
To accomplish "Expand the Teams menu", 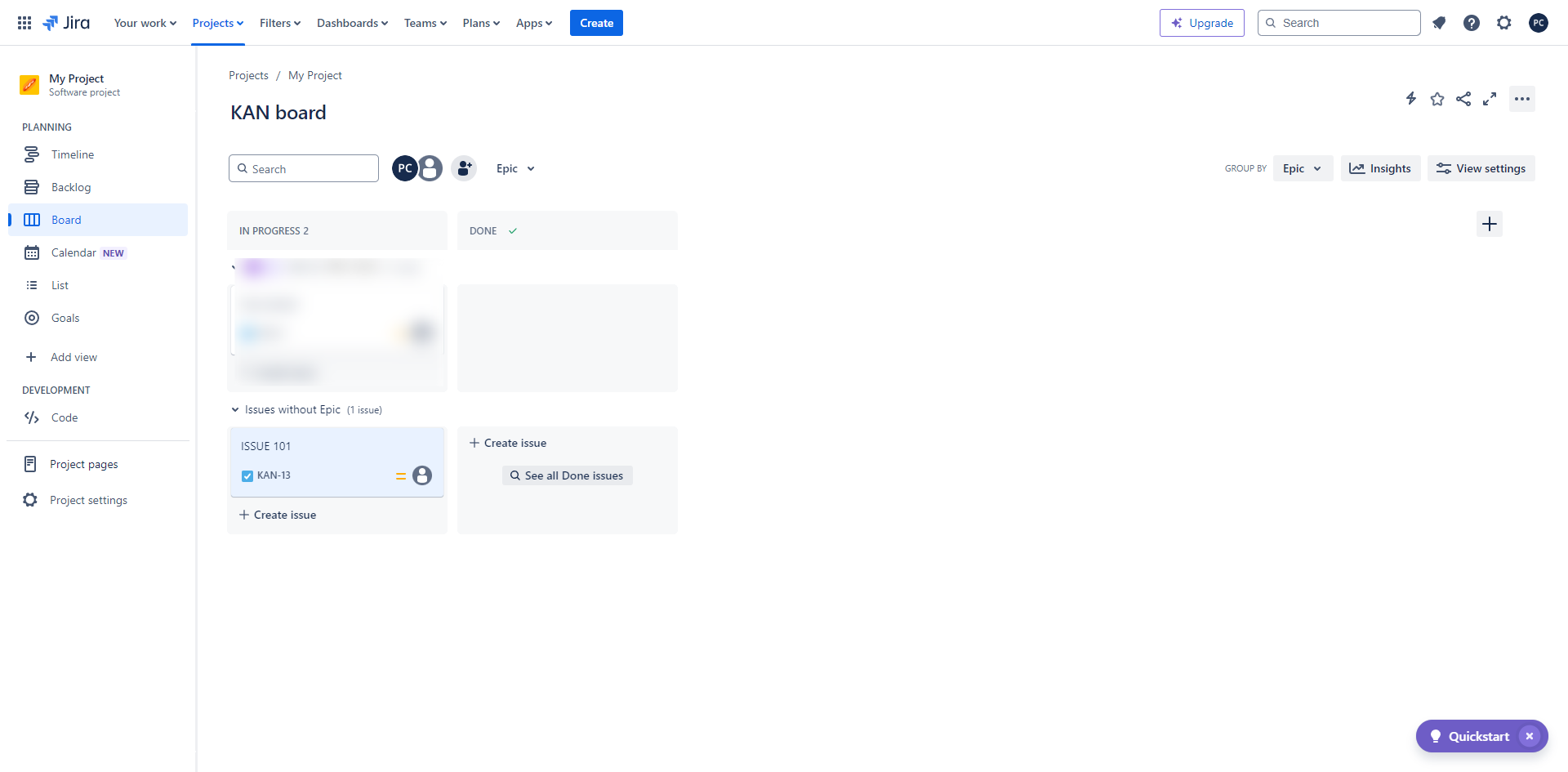I will pos(425,23).
